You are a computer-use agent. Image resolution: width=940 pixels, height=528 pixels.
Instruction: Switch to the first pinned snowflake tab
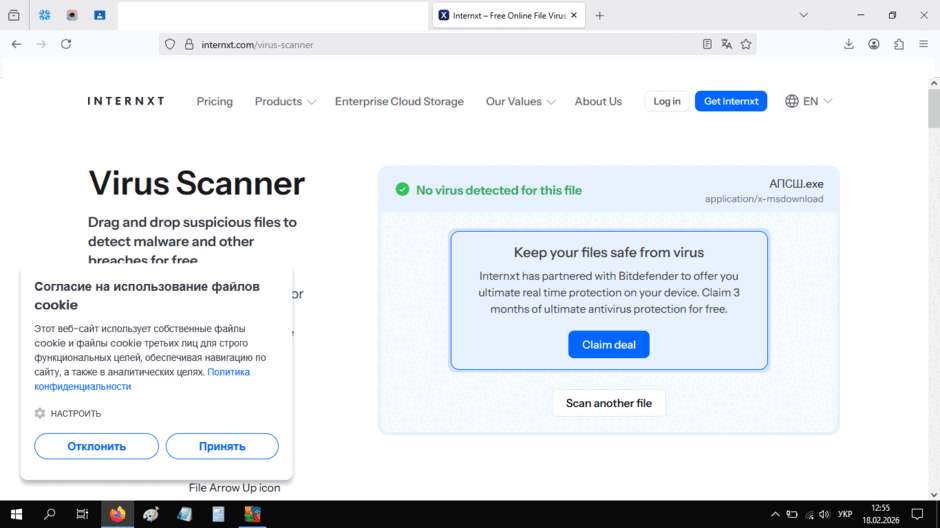[44, 16]
